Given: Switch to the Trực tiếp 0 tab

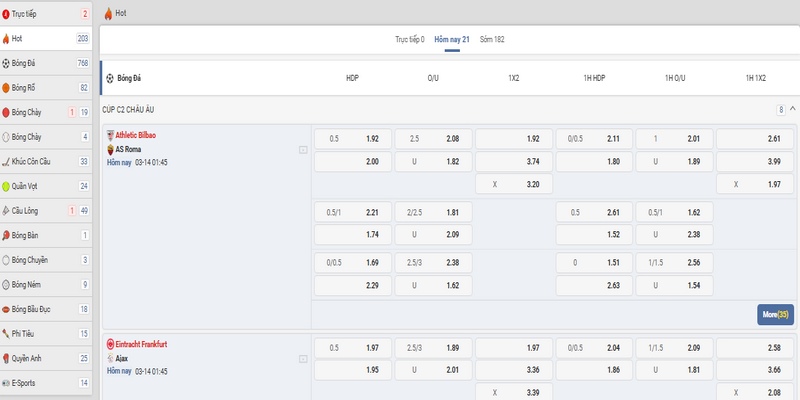Looking at the screenshot, I should tap(409, 39).
